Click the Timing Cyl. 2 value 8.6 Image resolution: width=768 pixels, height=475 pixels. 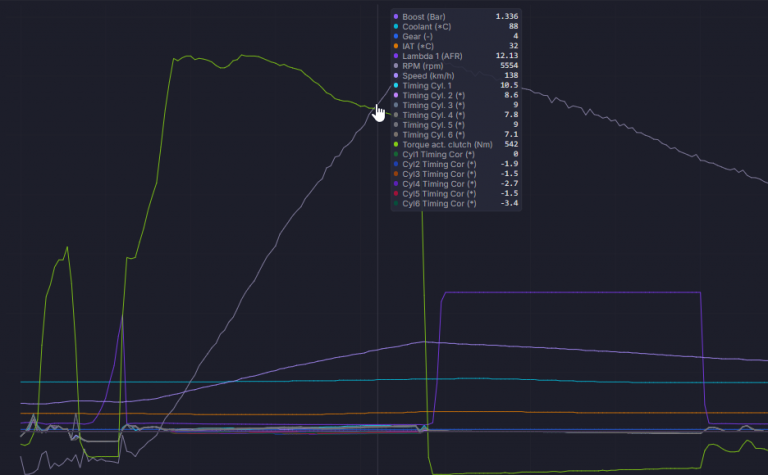[511, 95]
